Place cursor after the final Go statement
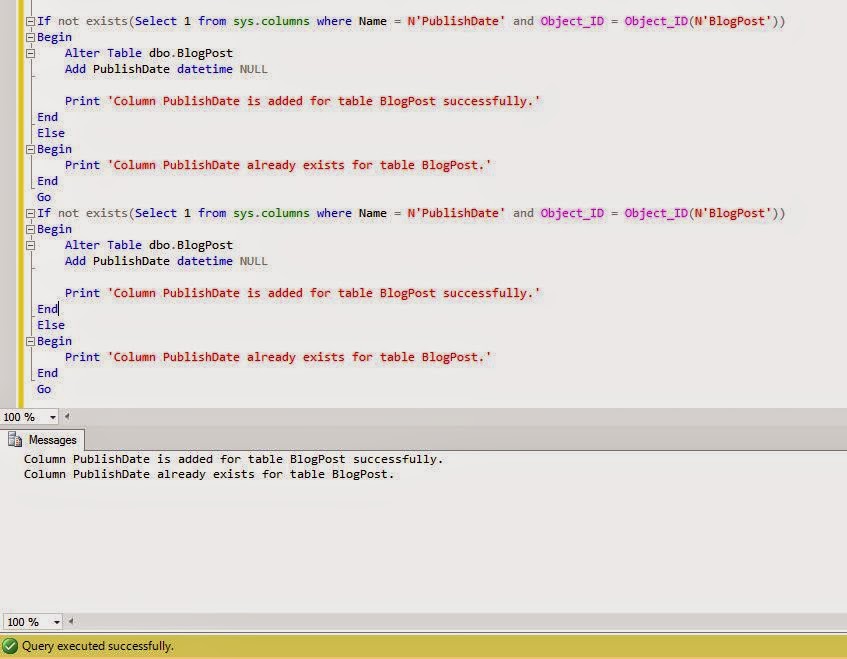The image size is (847, 659). tap(54, 389)
